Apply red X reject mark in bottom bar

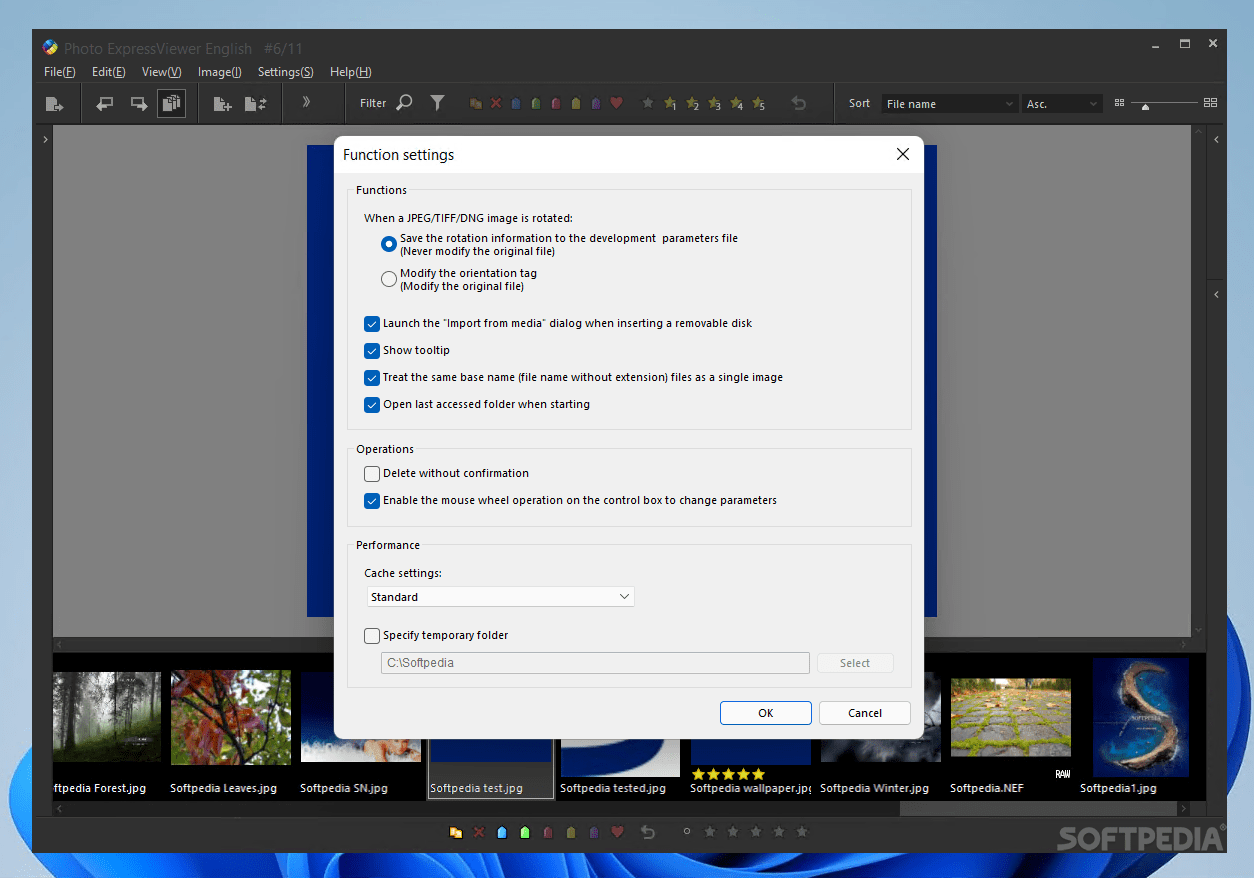coord(479,832)
